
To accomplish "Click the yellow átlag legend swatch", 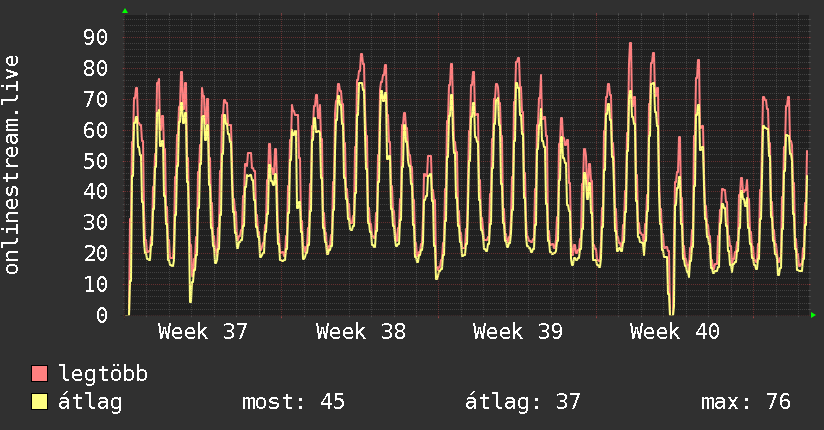I will click(39, 401).
